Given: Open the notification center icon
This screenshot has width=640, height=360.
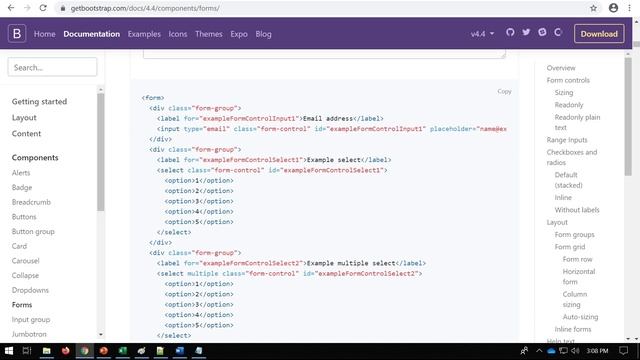Looking at the screenshot, I should (x=624, y=351).
